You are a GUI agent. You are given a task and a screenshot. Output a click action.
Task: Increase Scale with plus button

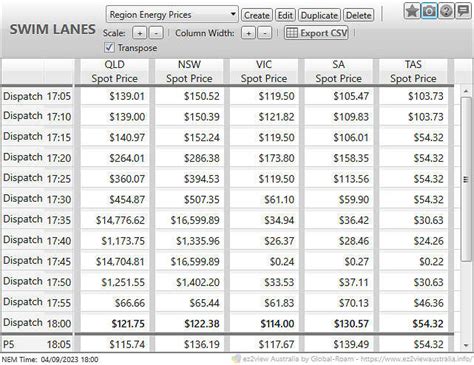tap(140, 33)
